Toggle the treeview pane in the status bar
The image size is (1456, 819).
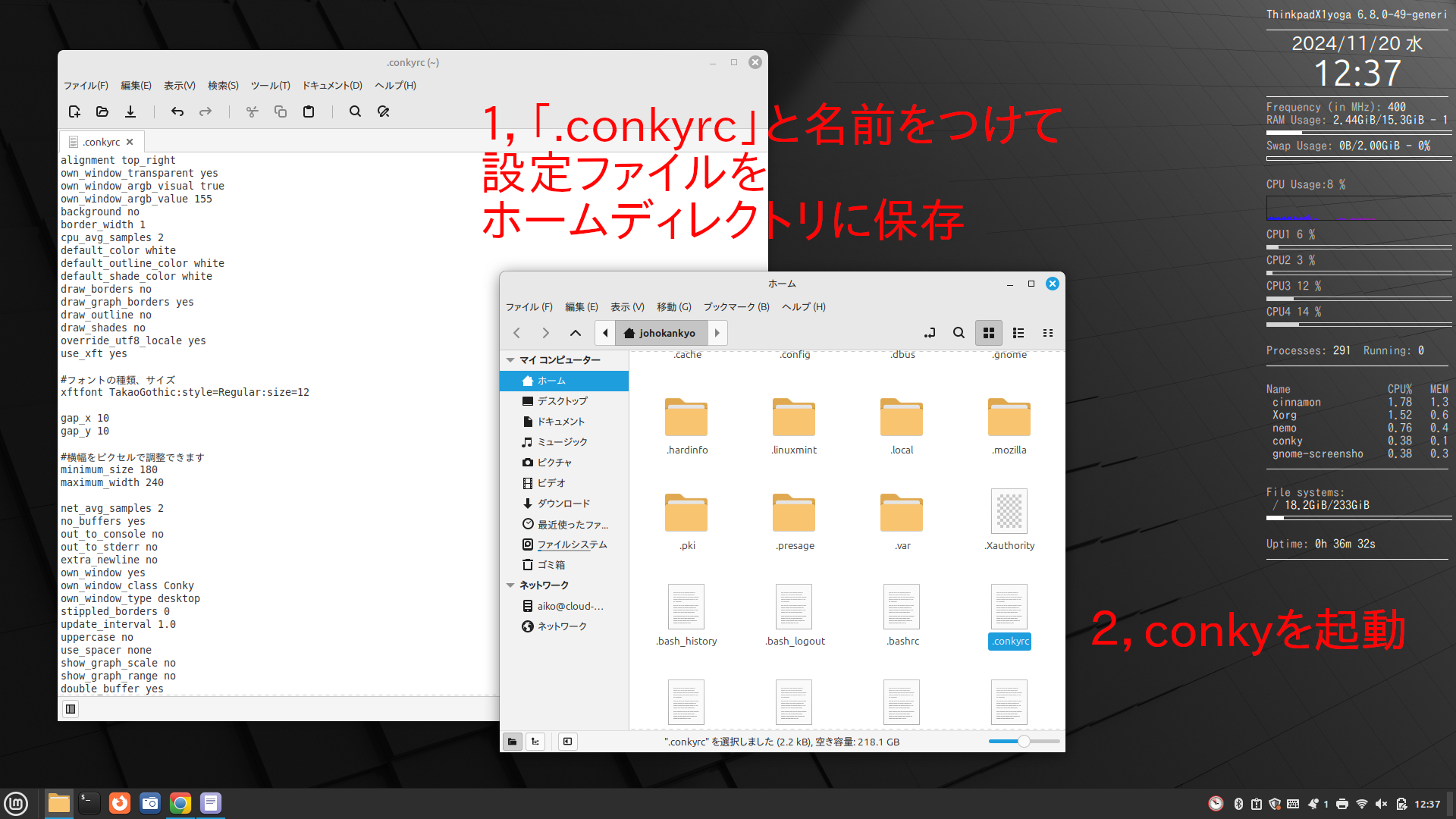(535, 742)
